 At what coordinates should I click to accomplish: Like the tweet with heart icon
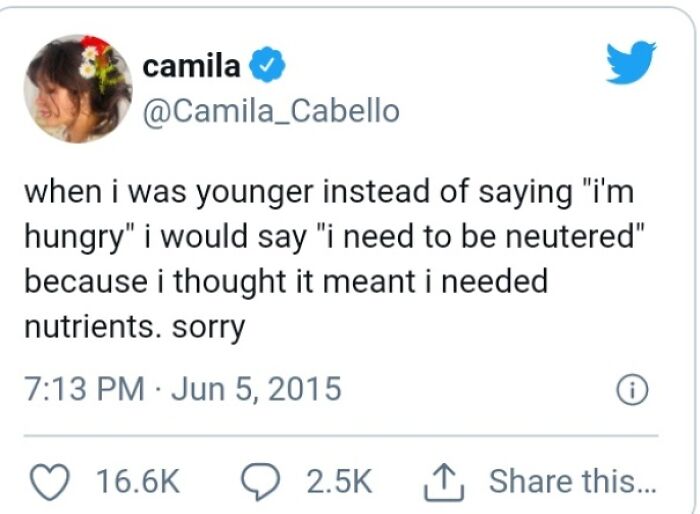click(x=50, y=481)
